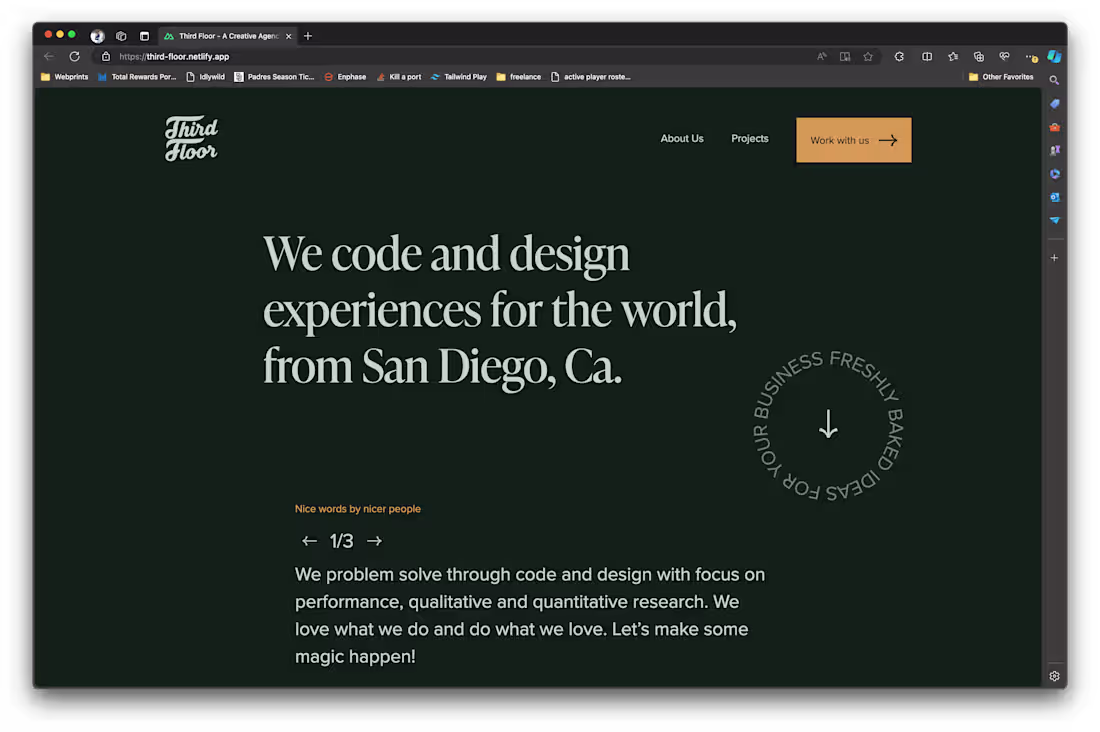Screen dimensions: 1100x732
Task: Open the Settings and more menu
Action: (1030, 57)
